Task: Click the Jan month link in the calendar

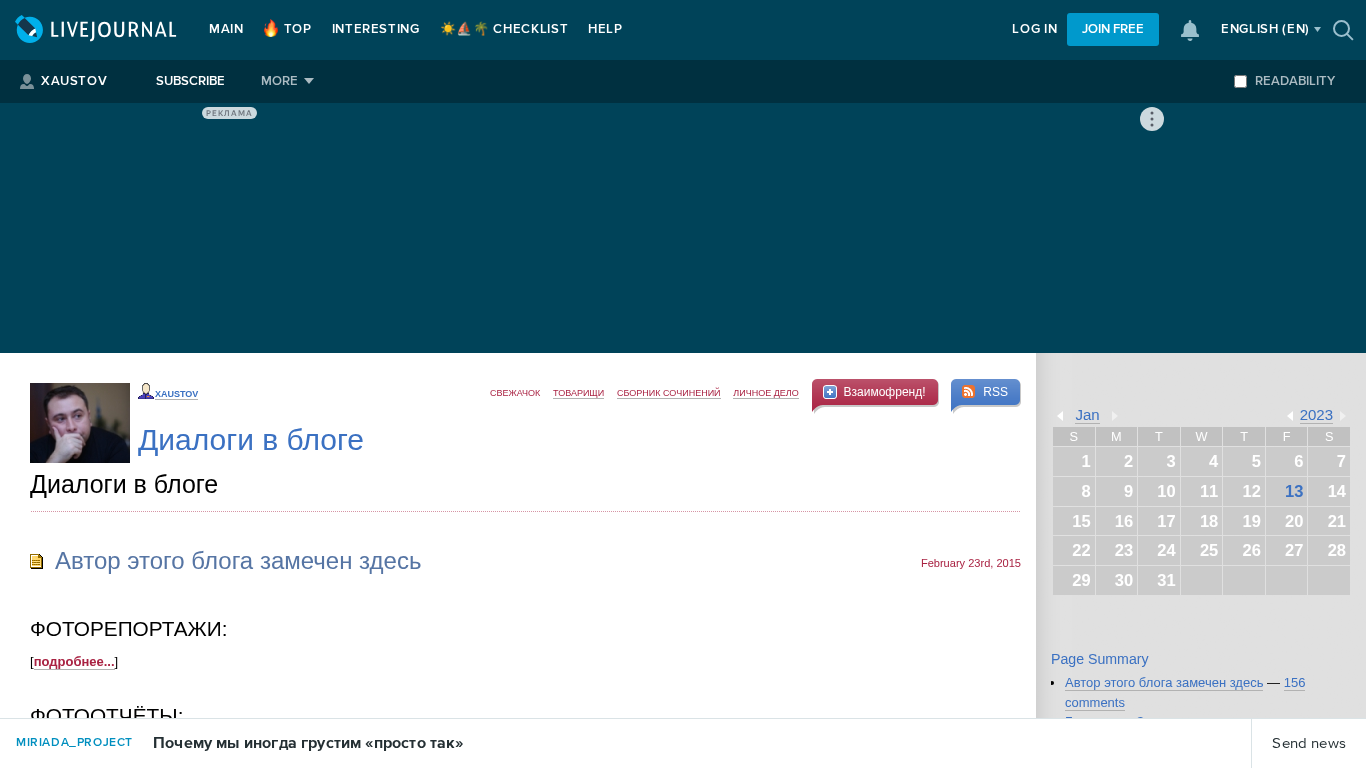Action: pos(1087,415)
